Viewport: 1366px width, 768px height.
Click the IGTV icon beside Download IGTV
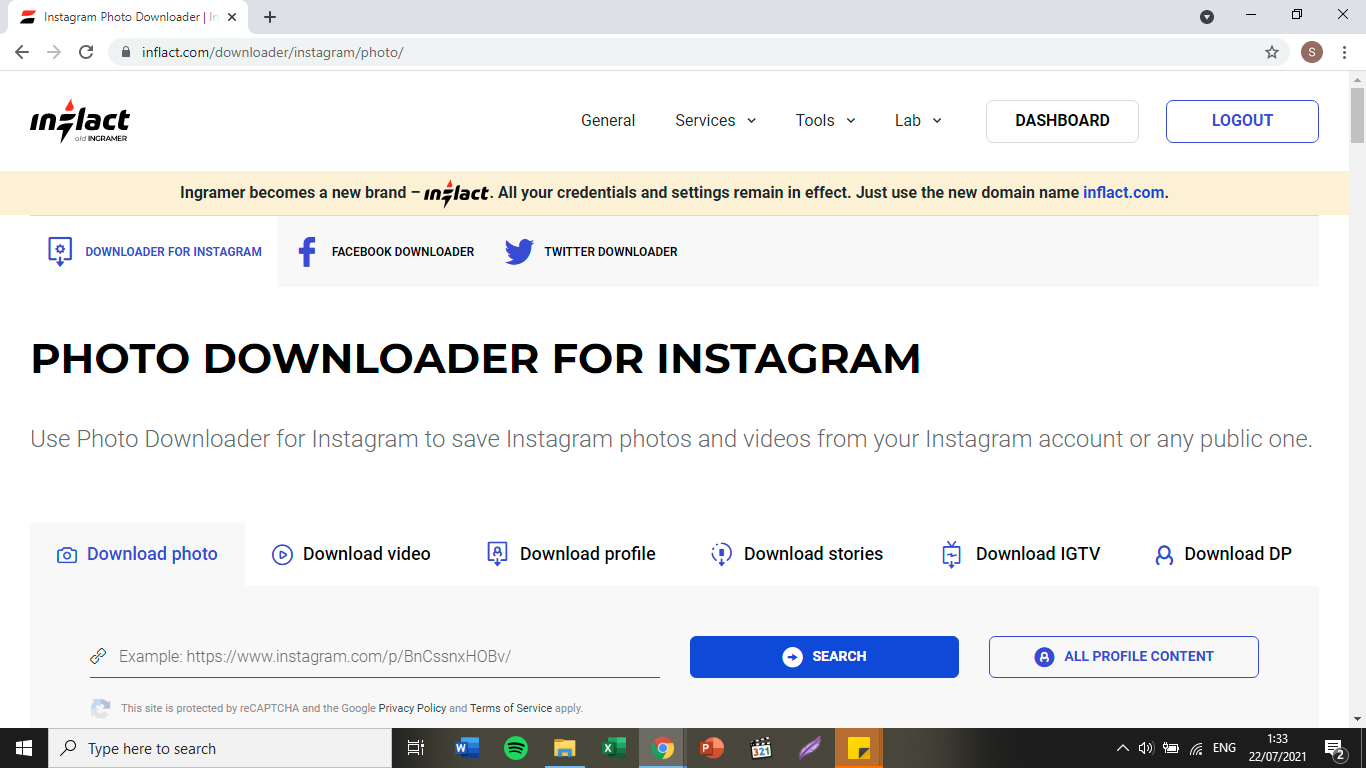click(x=952, y=554)
